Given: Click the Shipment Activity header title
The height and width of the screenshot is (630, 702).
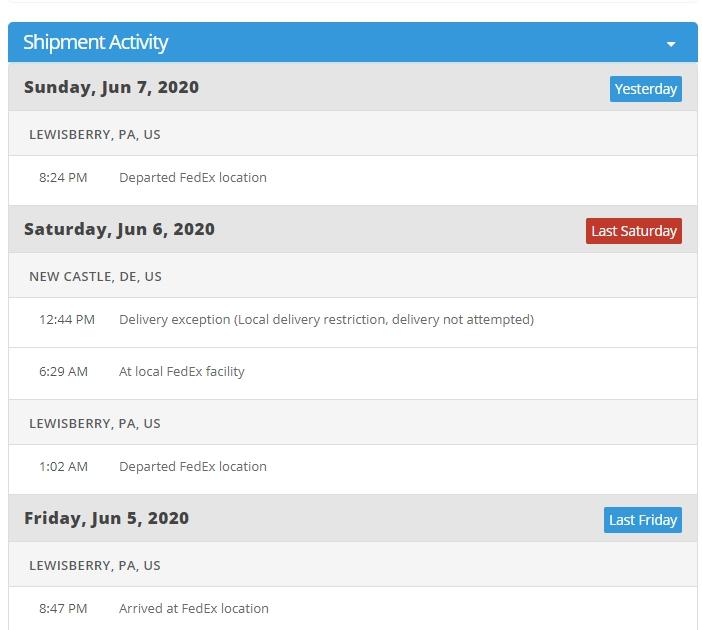Looking at the screenshot, I should [96, 42].
